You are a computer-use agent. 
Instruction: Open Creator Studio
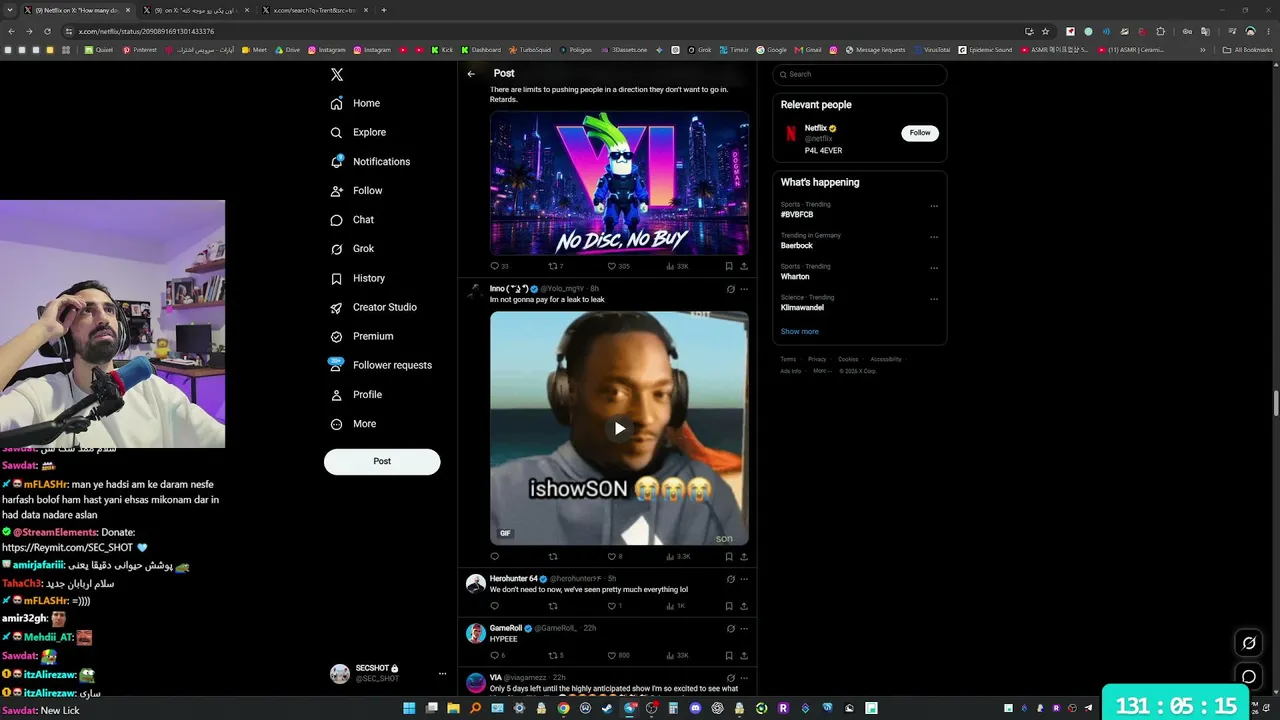373,307
